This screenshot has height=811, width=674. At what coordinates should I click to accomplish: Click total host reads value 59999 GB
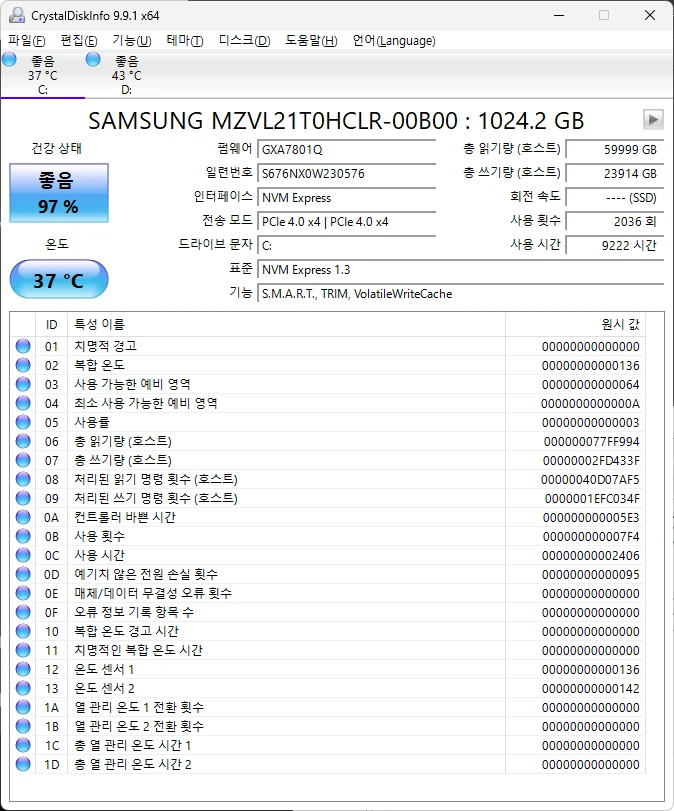(615, 149)
